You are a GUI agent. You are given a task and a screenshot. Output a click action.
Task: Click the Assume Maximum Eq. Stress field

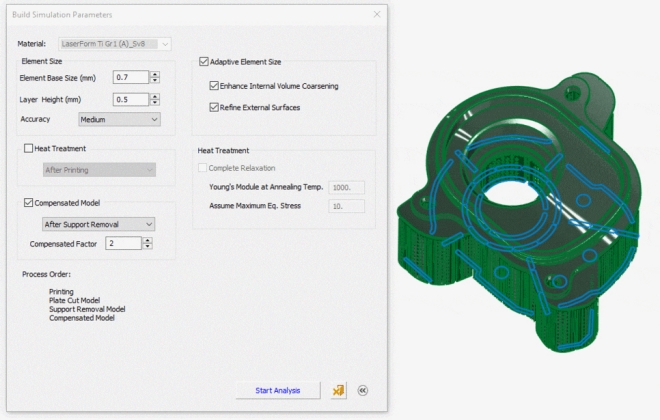346,206
